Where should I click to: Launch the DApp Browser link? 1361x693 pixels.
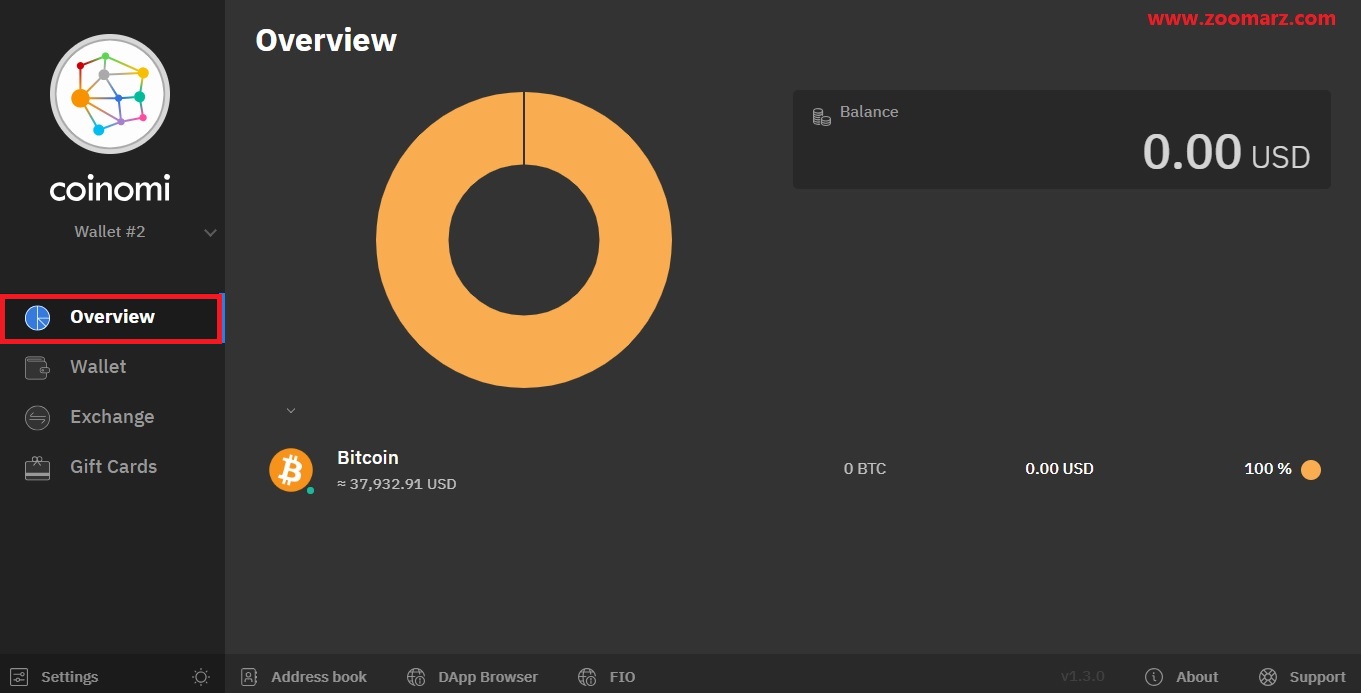pyautogui.click(x=488, y=677)
